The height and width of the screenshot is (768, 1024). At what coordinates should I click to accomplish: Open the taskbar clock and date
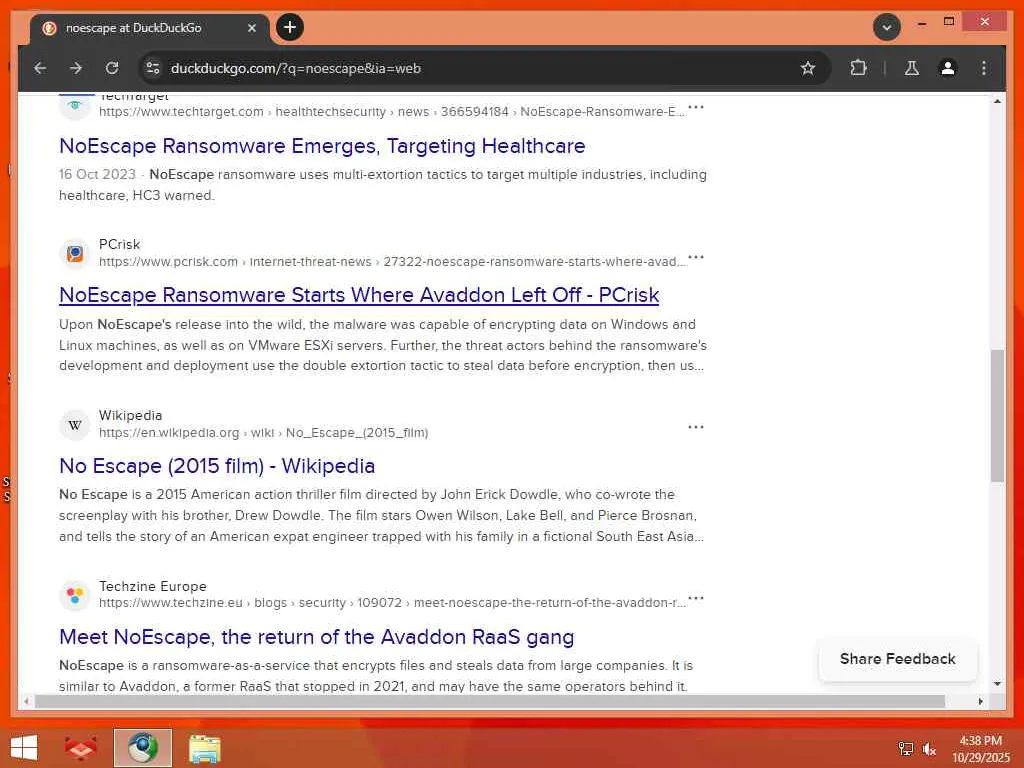980,748
